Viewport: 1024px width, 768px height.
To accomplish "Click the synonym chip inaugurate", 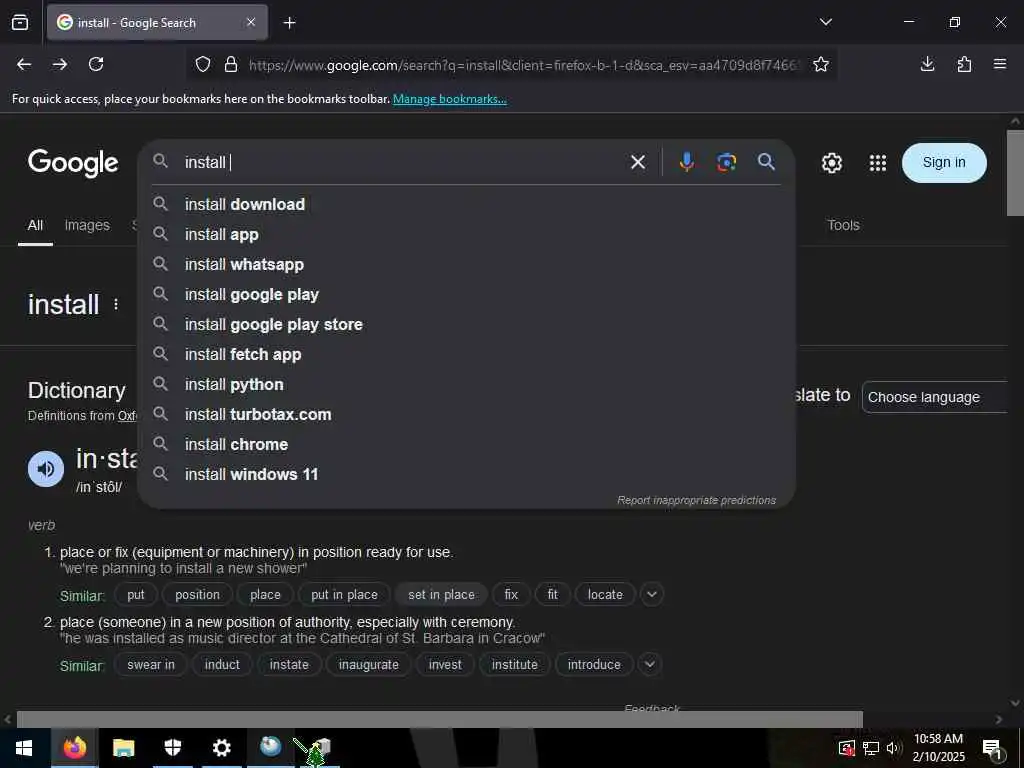I will 368,664.
